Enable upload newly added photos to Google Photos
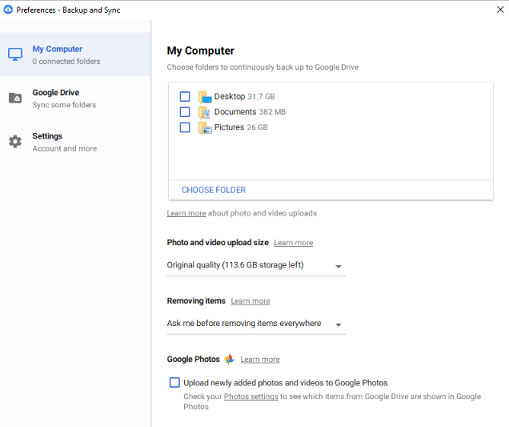Image resolution: width=509 pixels, height=427 pixels. tap(174, 382)
